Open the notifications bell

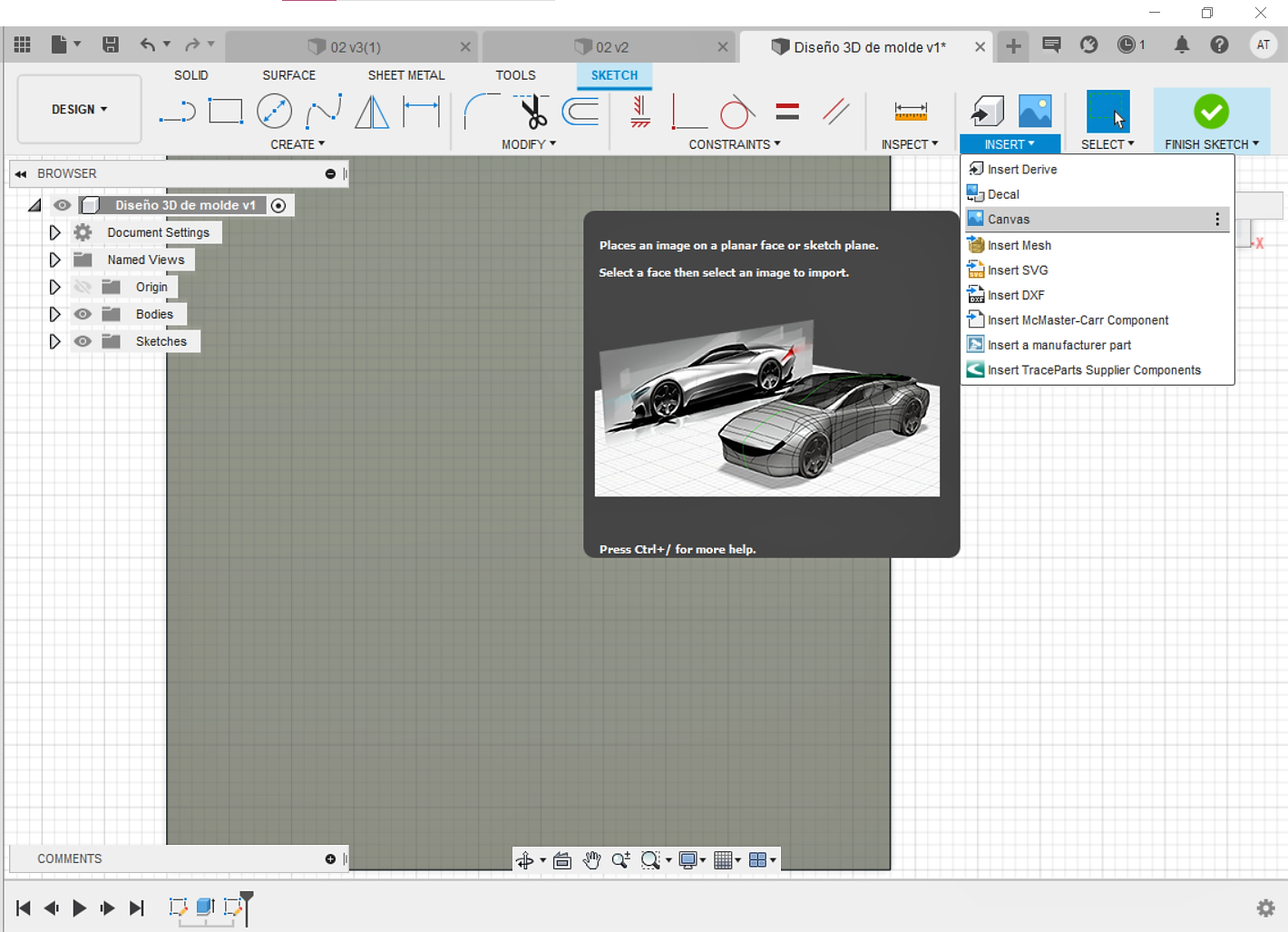(1182, 44)
